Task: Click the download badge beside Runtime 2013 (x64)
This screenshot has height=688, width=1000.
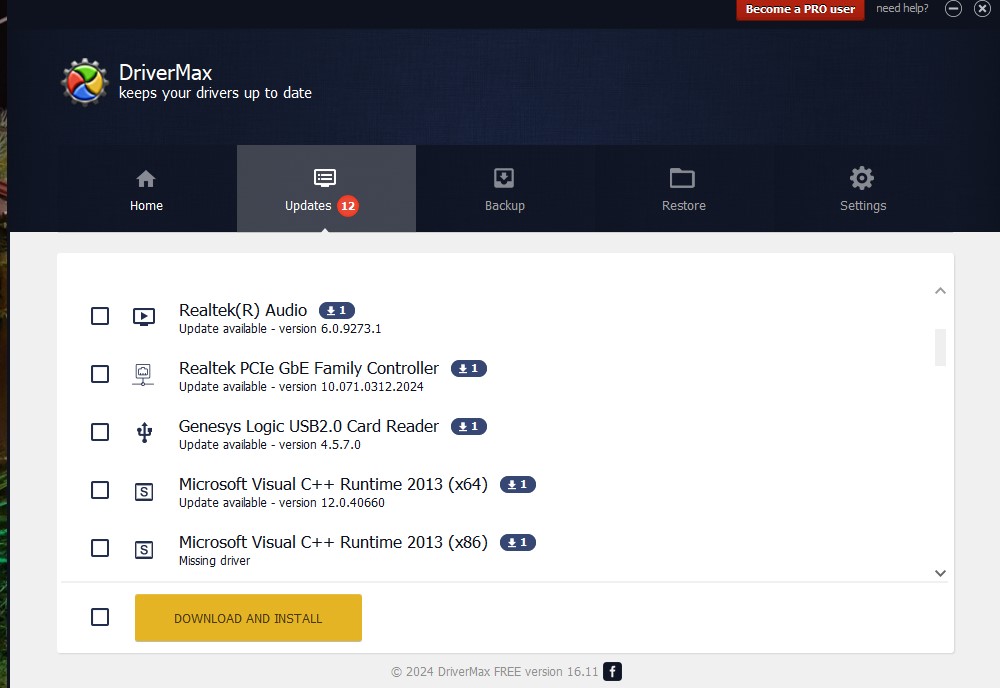Action: (518, 485)
